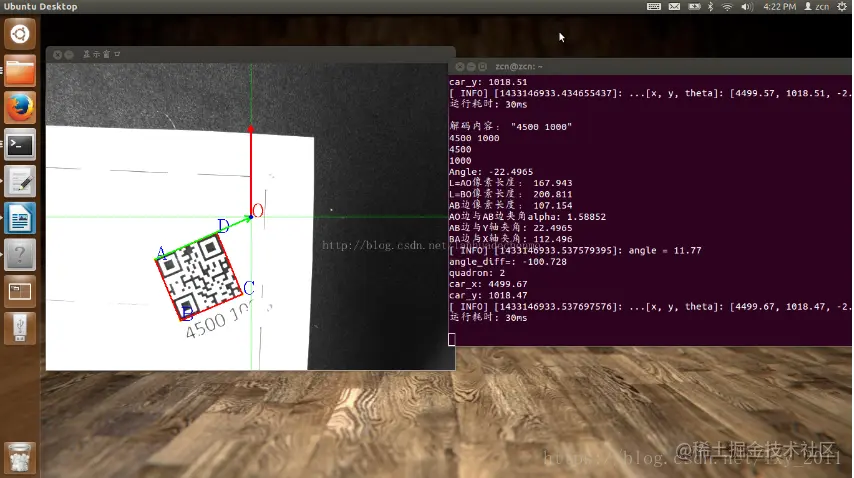Click the image display window title bar
Screen dimensions: 854x478
251,54
